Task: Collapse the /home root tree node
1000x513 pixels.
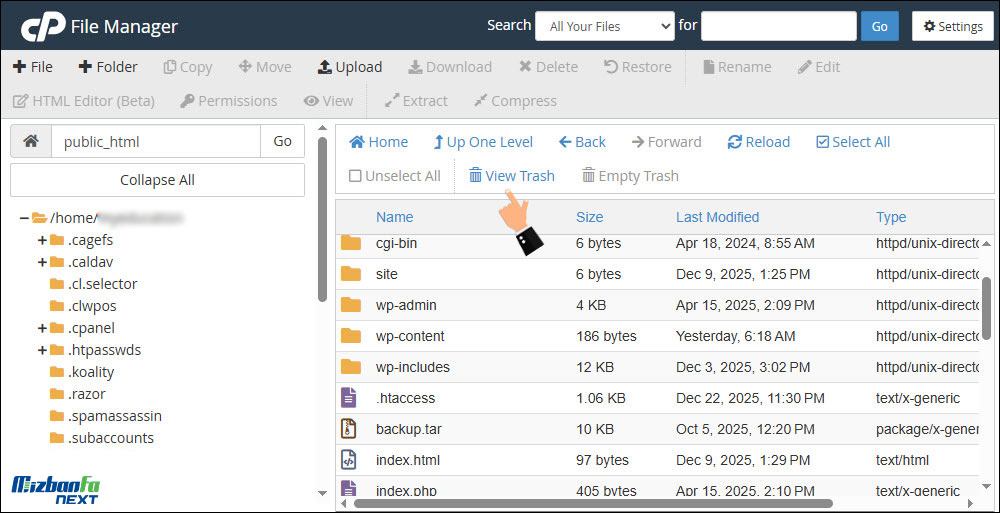Action: click(x=24, y=218)
